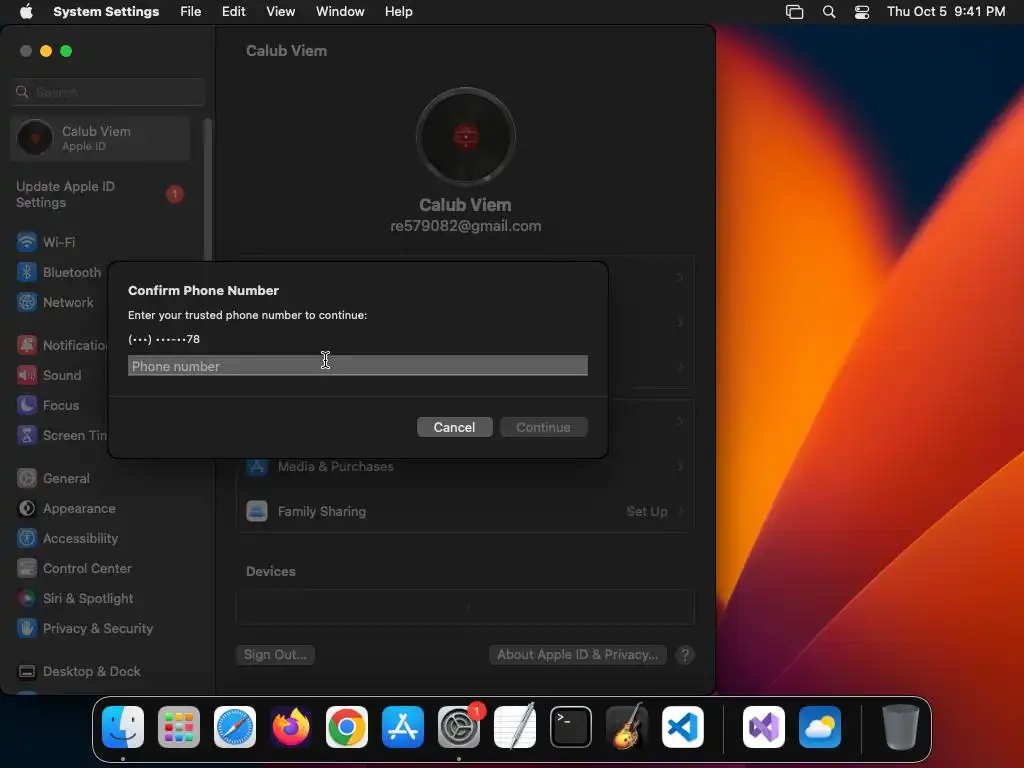Click the date and time in menu bar
This screenshot has height=768, width=1024.
[946, 12]
